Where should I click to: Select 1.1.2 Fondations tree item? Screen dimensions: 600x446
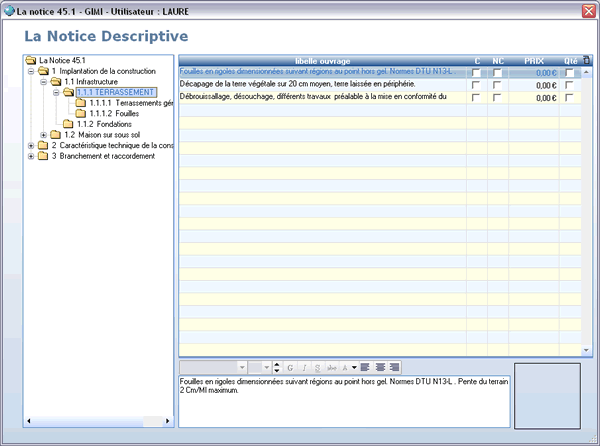[104, 124]
